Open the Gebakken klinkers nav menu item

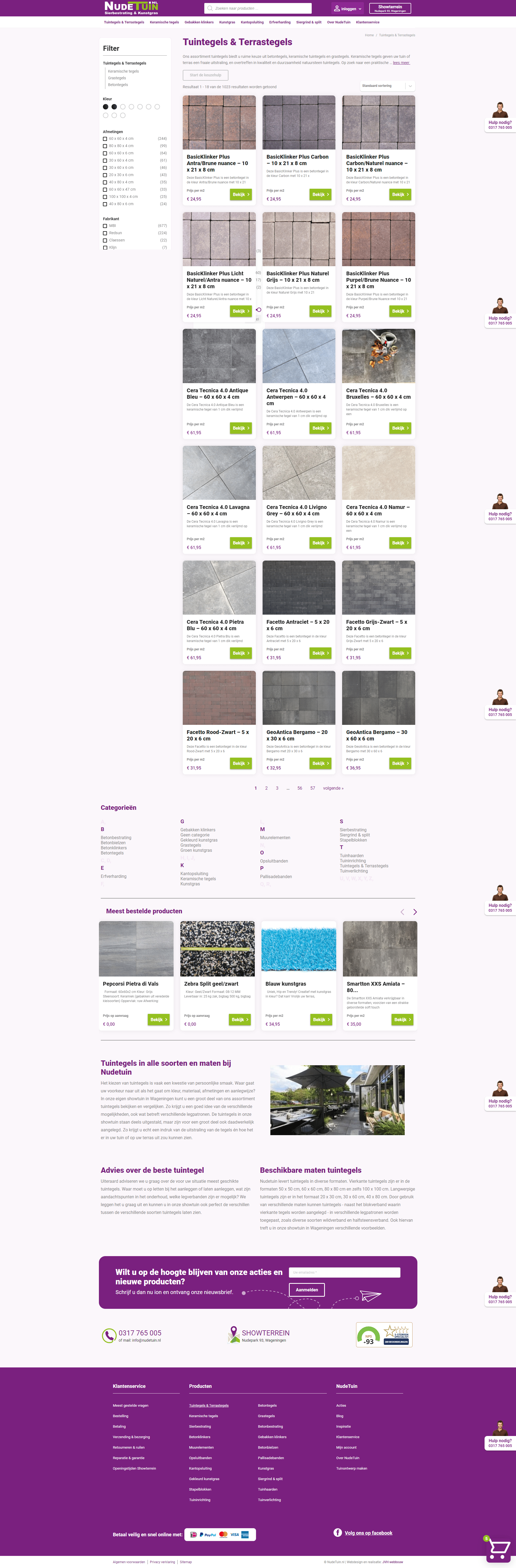[199, 22]
